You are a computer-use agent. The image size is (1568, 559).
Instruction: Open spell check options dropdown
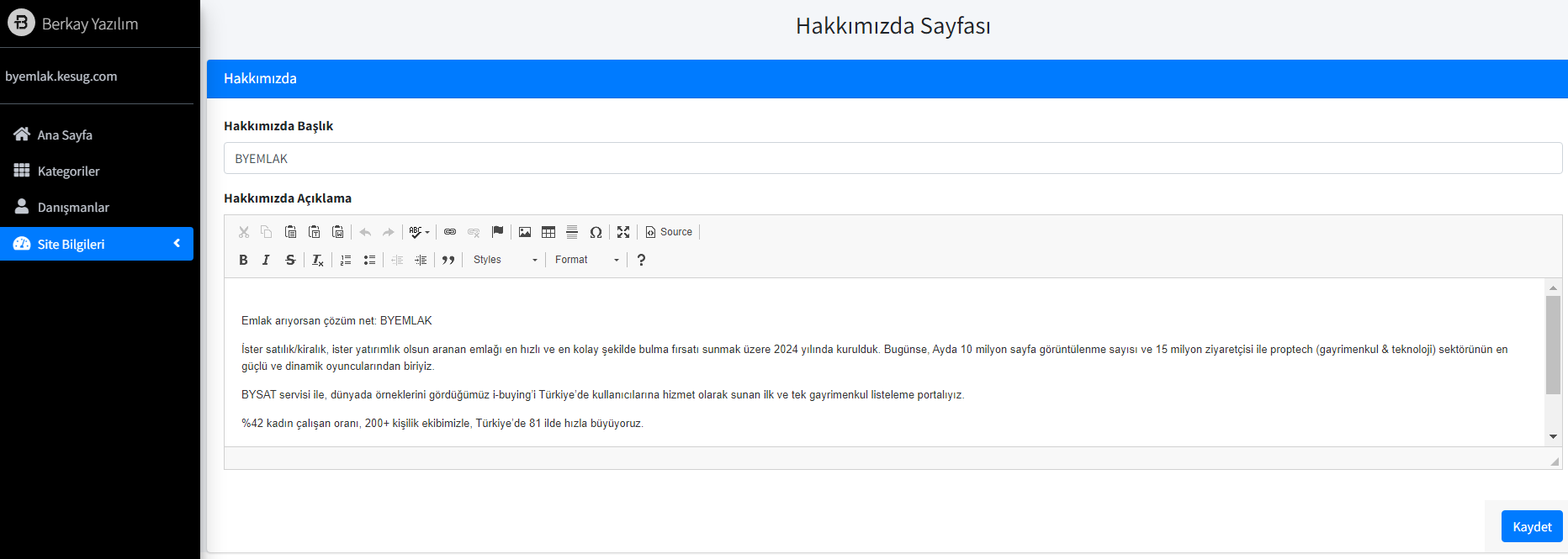pos(419,232)
